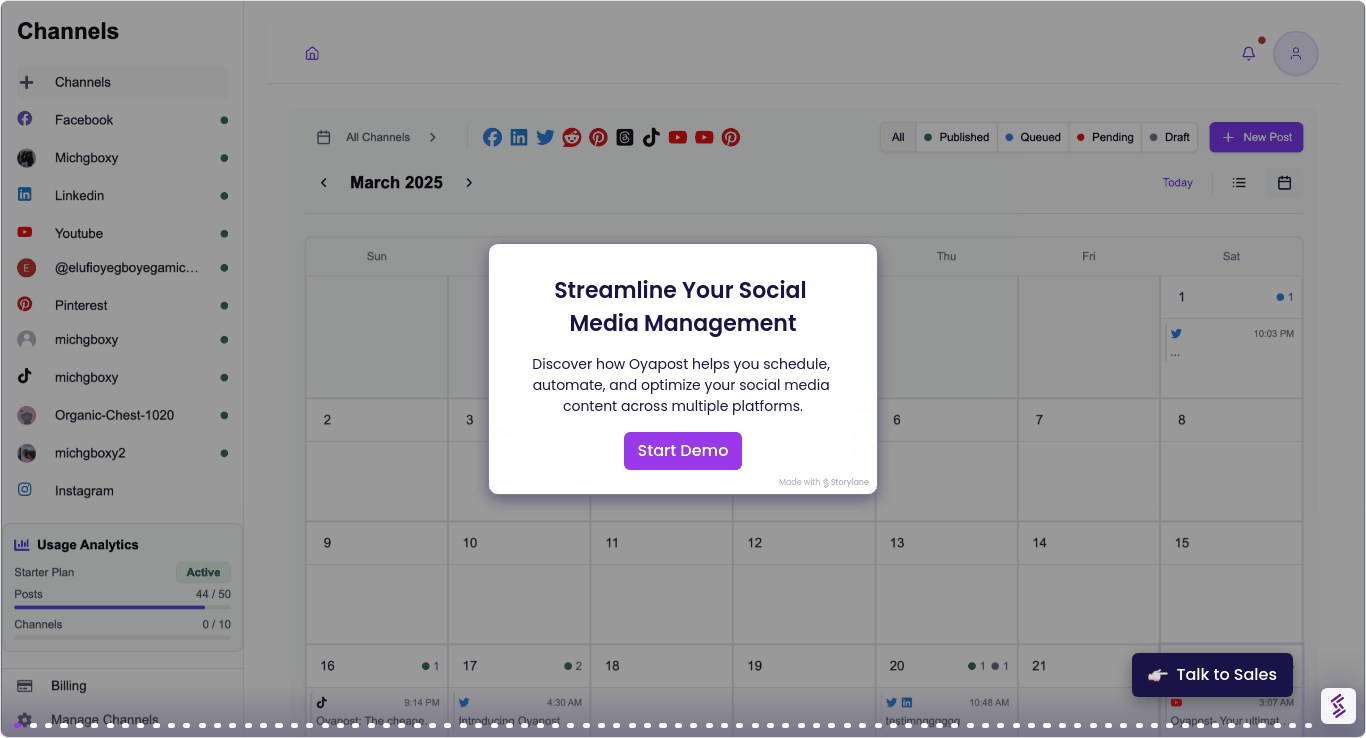Filter posts by Queued status
The image size is (1366, 738).
click(1033, 137)
